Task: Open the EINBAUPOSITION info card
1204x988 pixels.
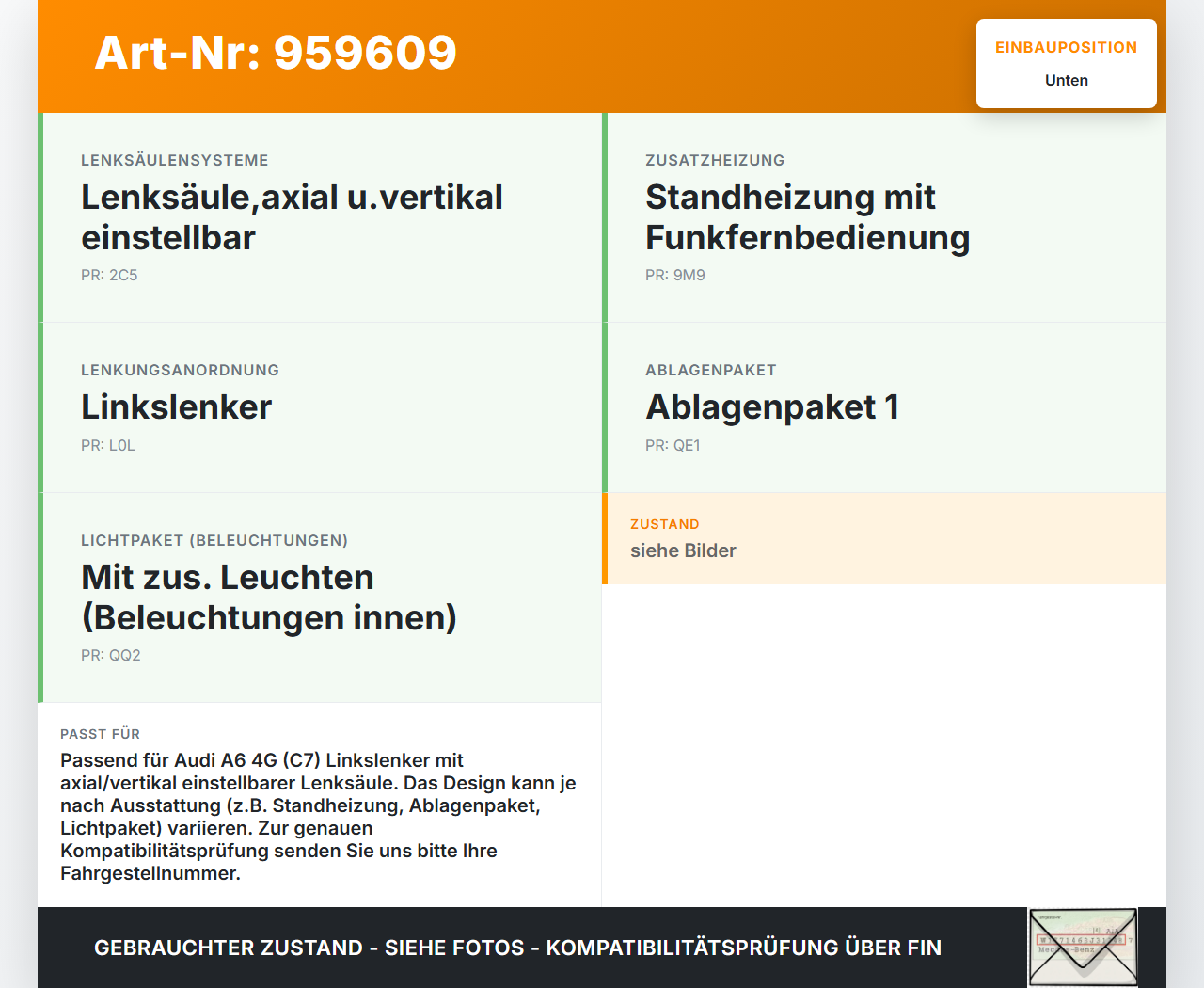Action: point(1066,63)
